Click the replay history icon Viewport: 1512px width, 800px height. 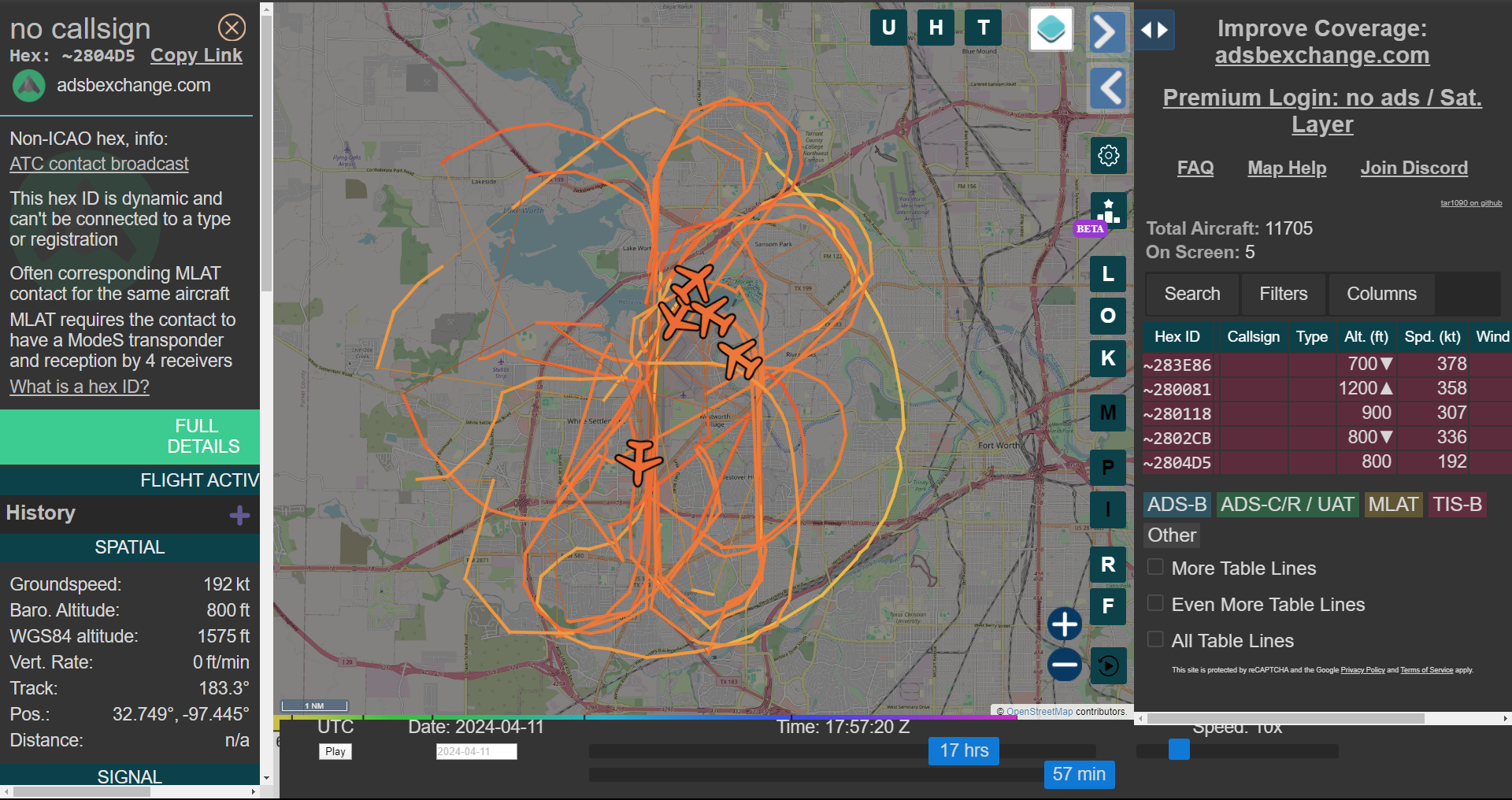coord(1108,666)
